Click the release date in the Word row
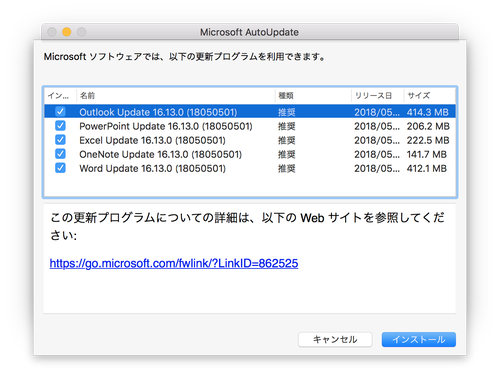This screenshot has width=500, height=371. tap(377, 168)
